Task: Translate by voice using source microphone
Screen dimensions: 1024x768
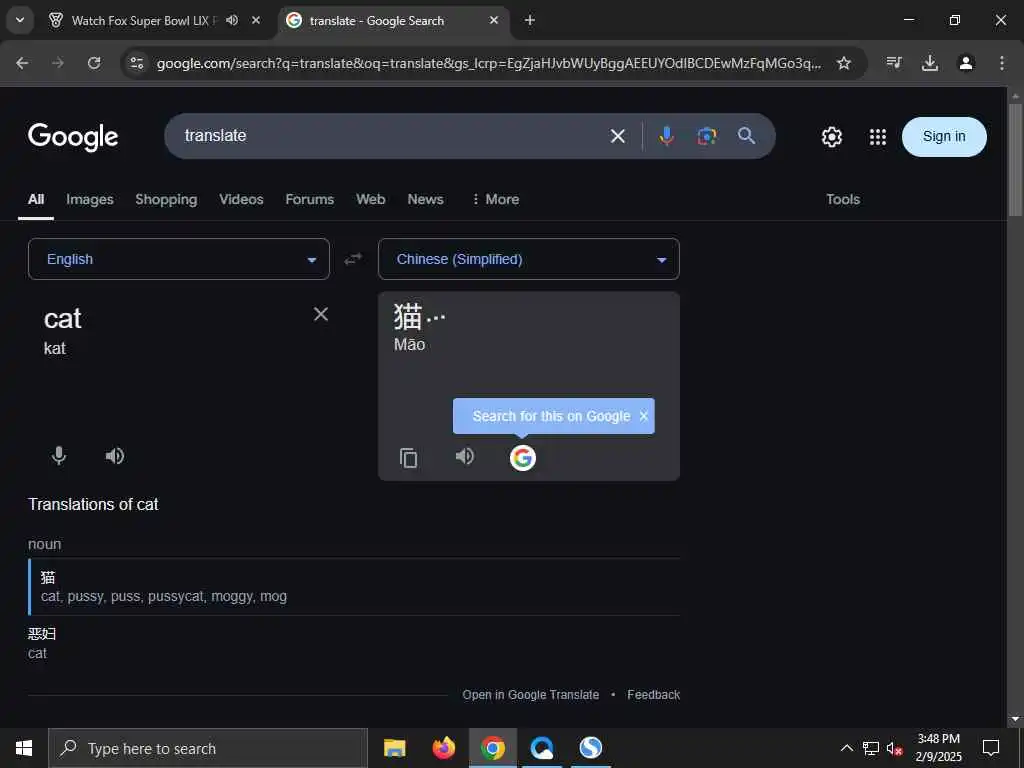Action: pyautogui.click(x=59, y=456)
